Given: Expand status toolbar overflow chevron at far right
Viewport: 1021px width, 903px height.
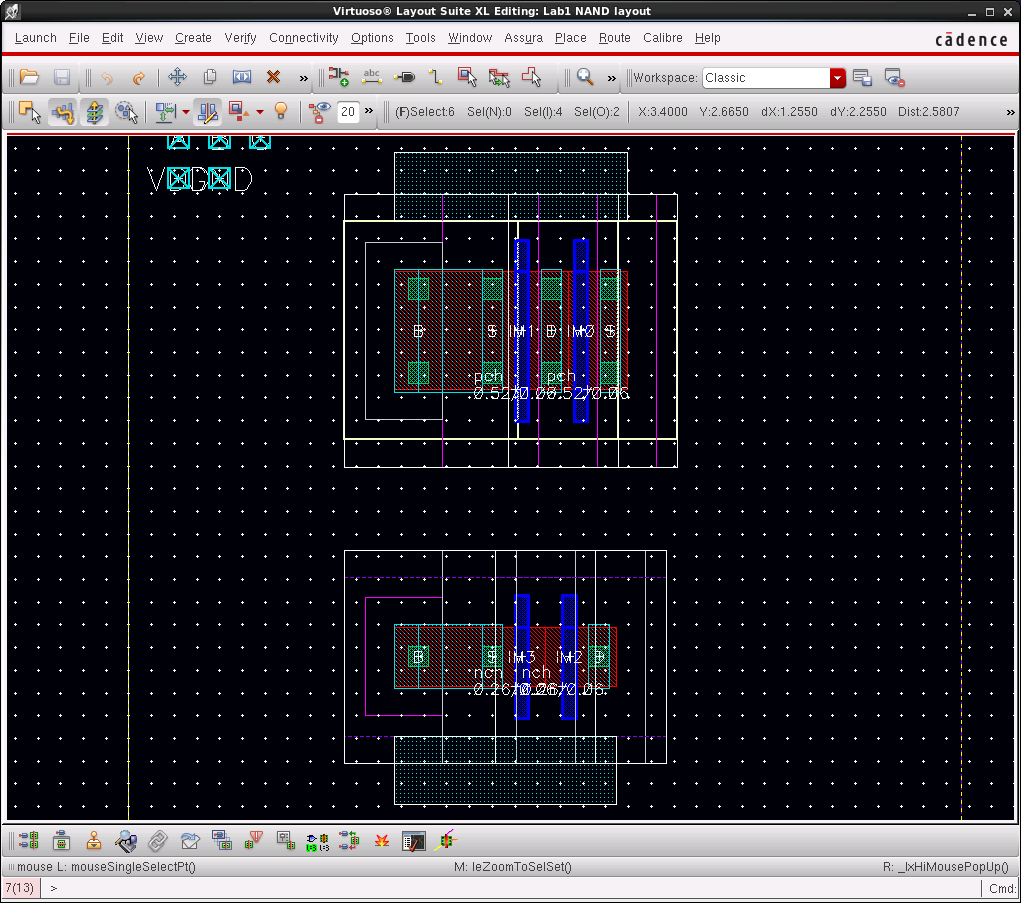Looking at the screenshot, I should pyautogui.click(x=1010, y=112).
